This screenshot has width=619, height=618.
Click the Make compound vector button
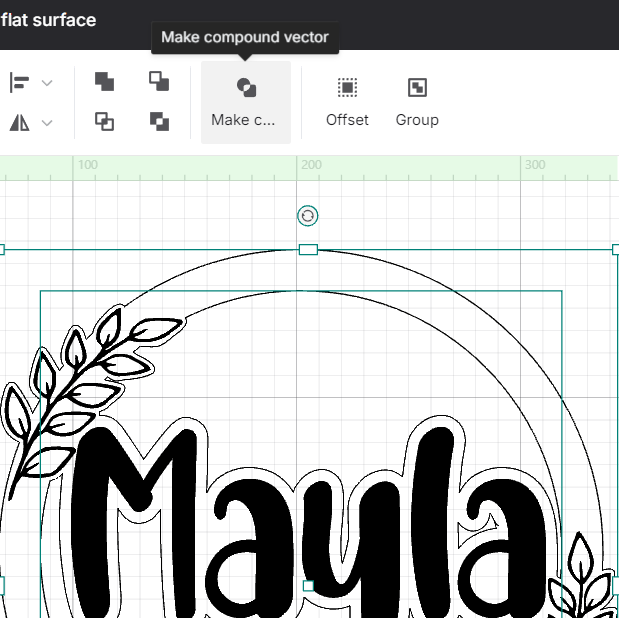(x=246, y=102)
